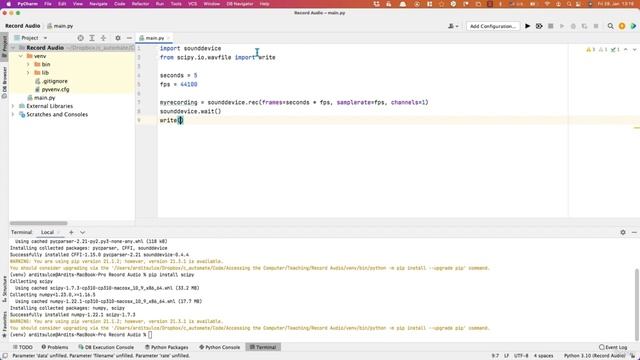640x360 pixels.
Task: Click Add Configuration button
Action: click(493, 26)
